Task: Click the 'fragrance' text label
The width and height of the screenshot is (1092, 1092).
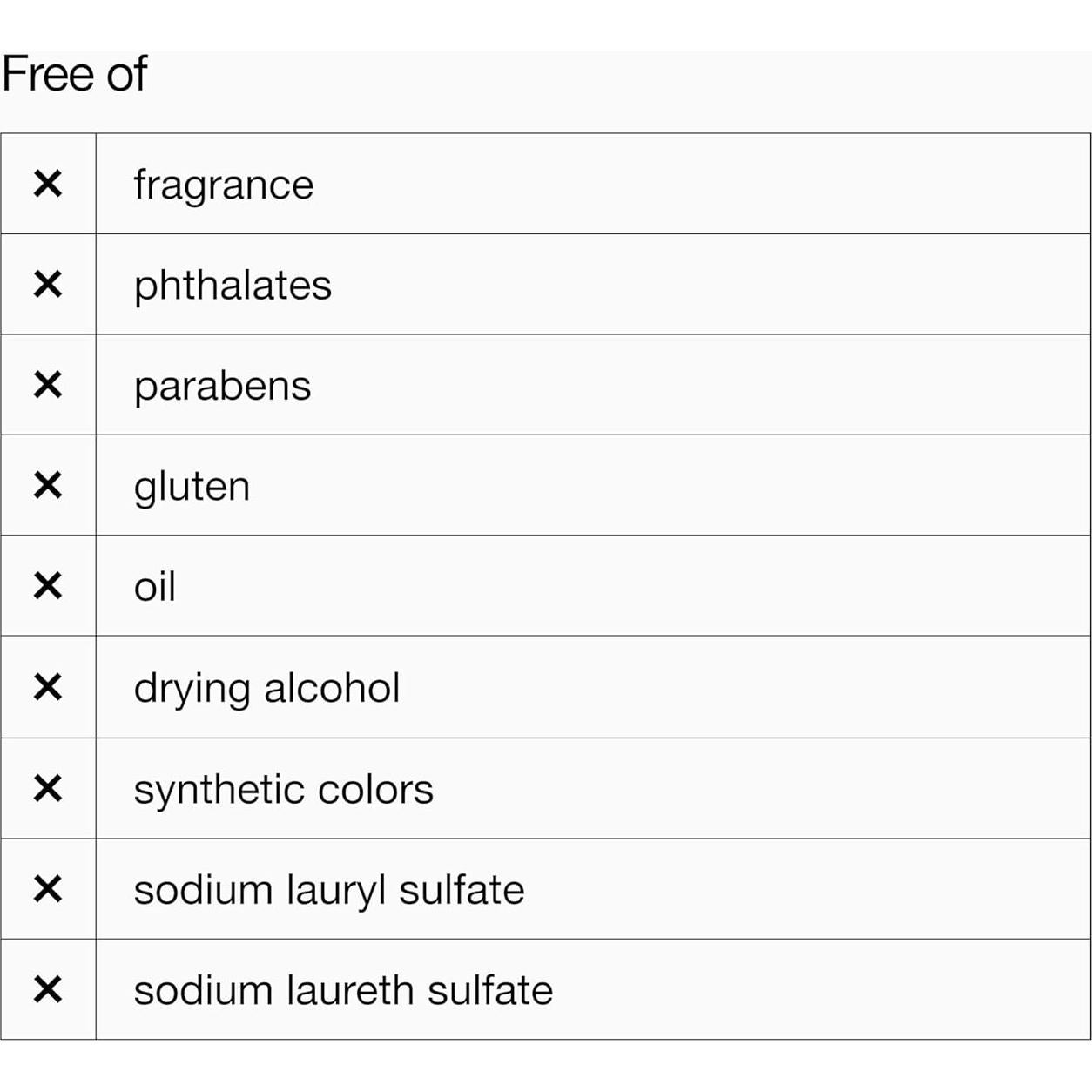Action: point(224,185)
